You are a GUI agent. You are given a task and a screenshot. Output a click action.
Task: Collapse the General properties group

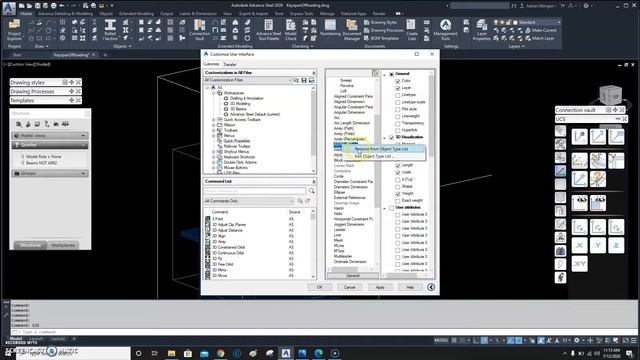(384, 74)
